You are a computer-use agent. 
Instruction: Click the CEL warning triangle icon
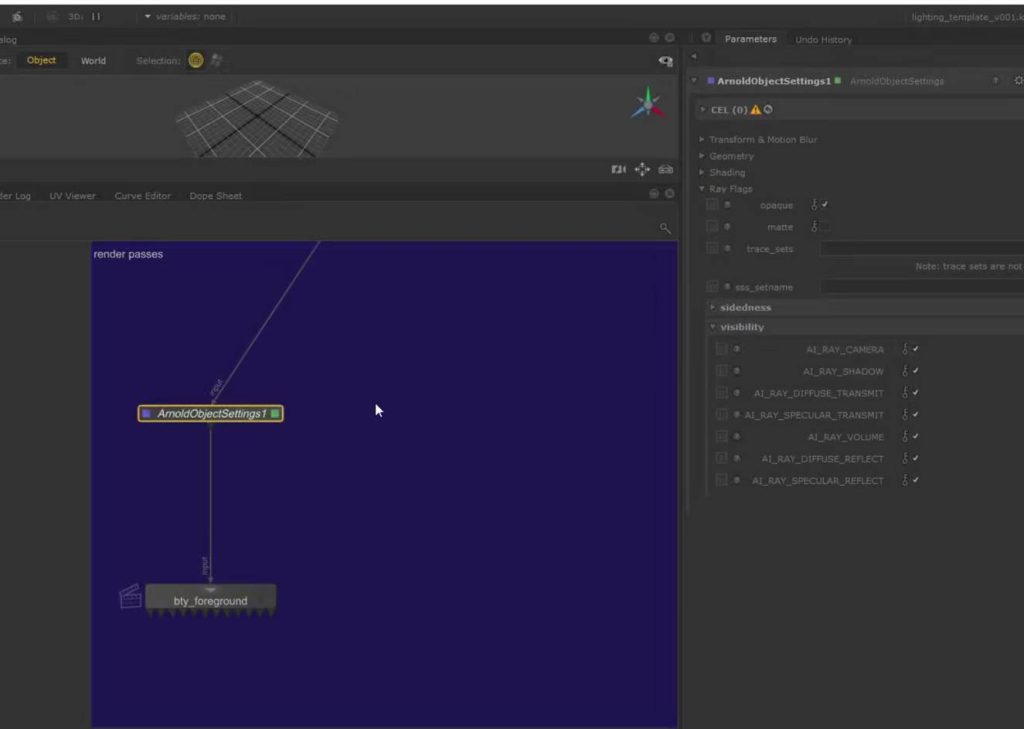coord(755,110)
